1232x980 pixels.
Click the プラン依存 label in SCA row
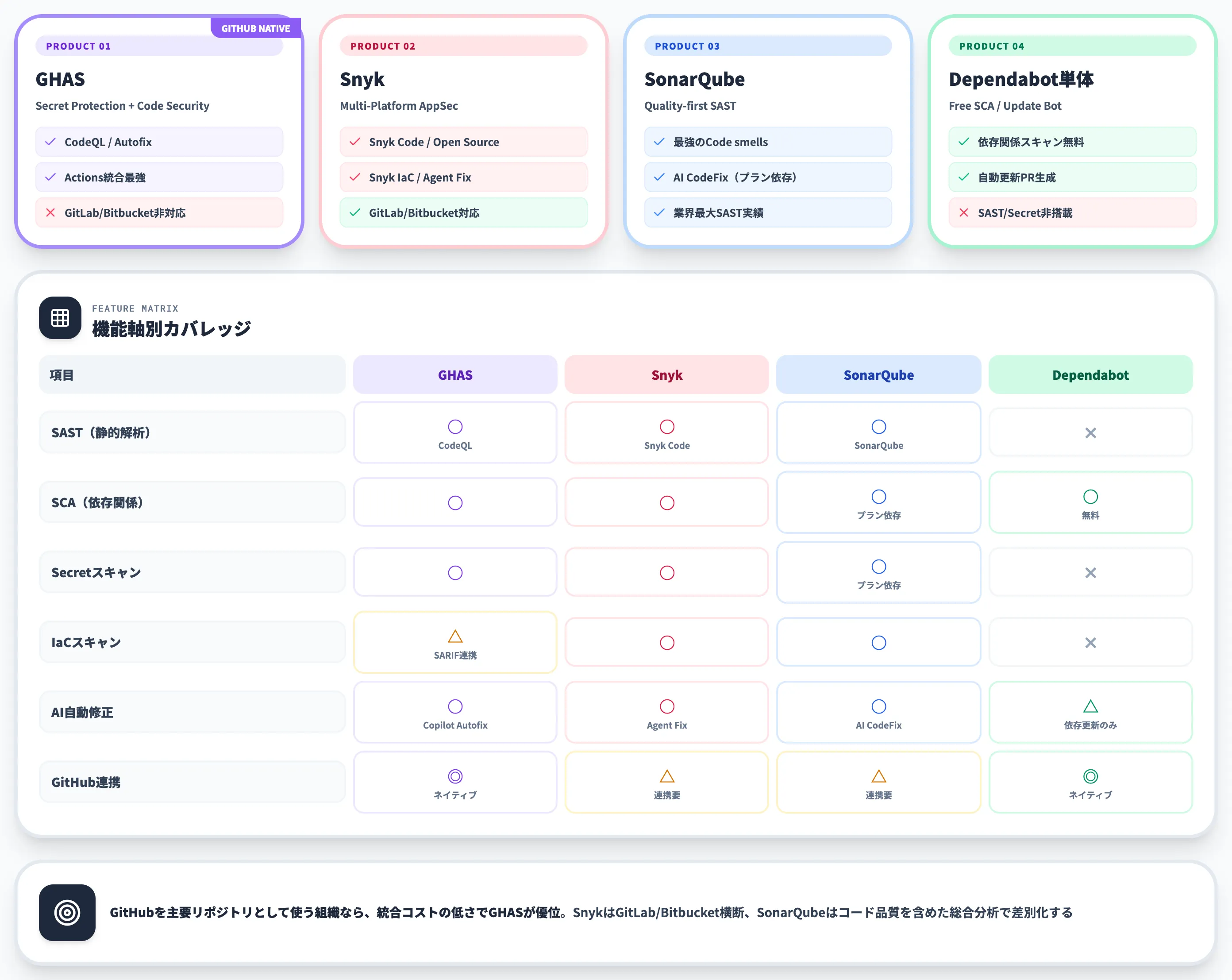tap(879, 515)
